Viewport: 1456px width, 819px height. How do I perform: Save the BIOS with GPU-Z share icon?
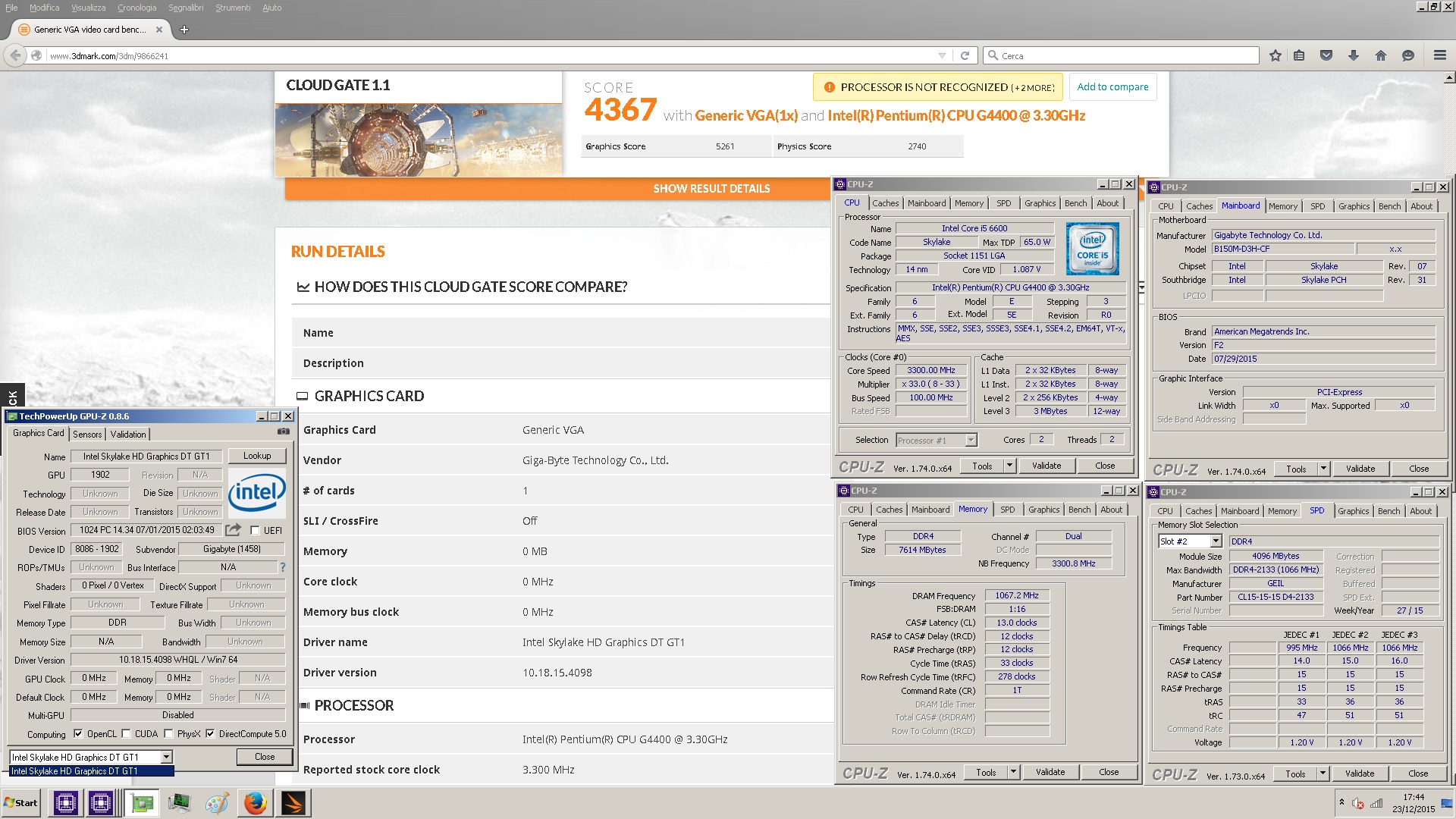coord(234,529)
